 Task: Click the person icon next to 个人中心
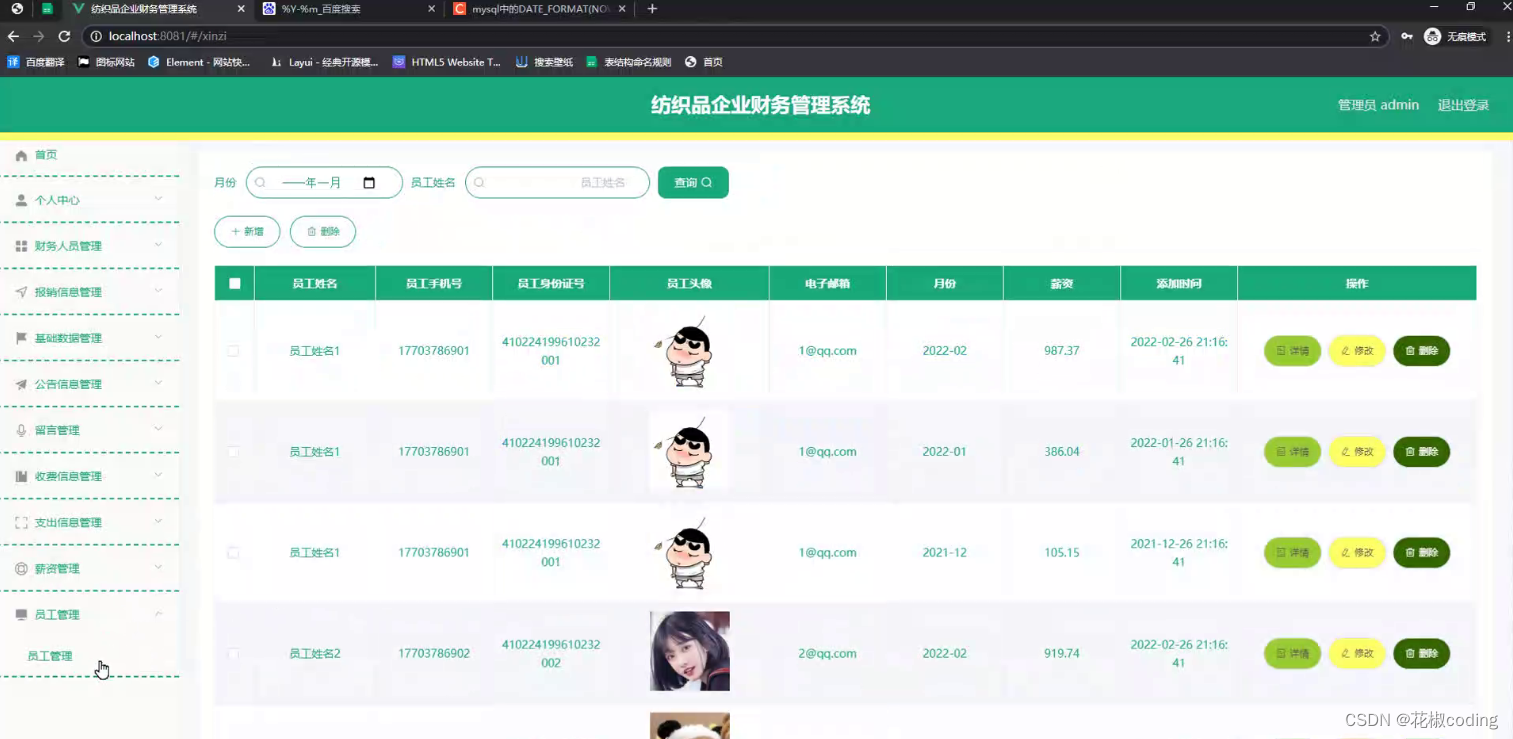pyautogui.click(x=20, y=200)
